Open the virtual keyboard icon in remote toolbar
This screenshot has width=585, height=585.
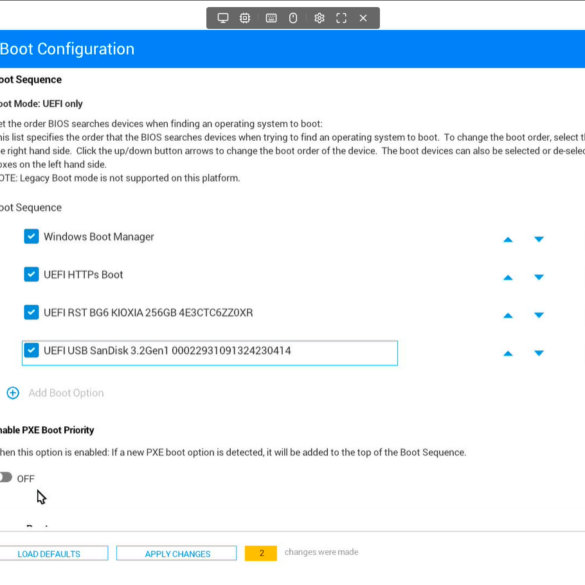[x=271, y=18]
